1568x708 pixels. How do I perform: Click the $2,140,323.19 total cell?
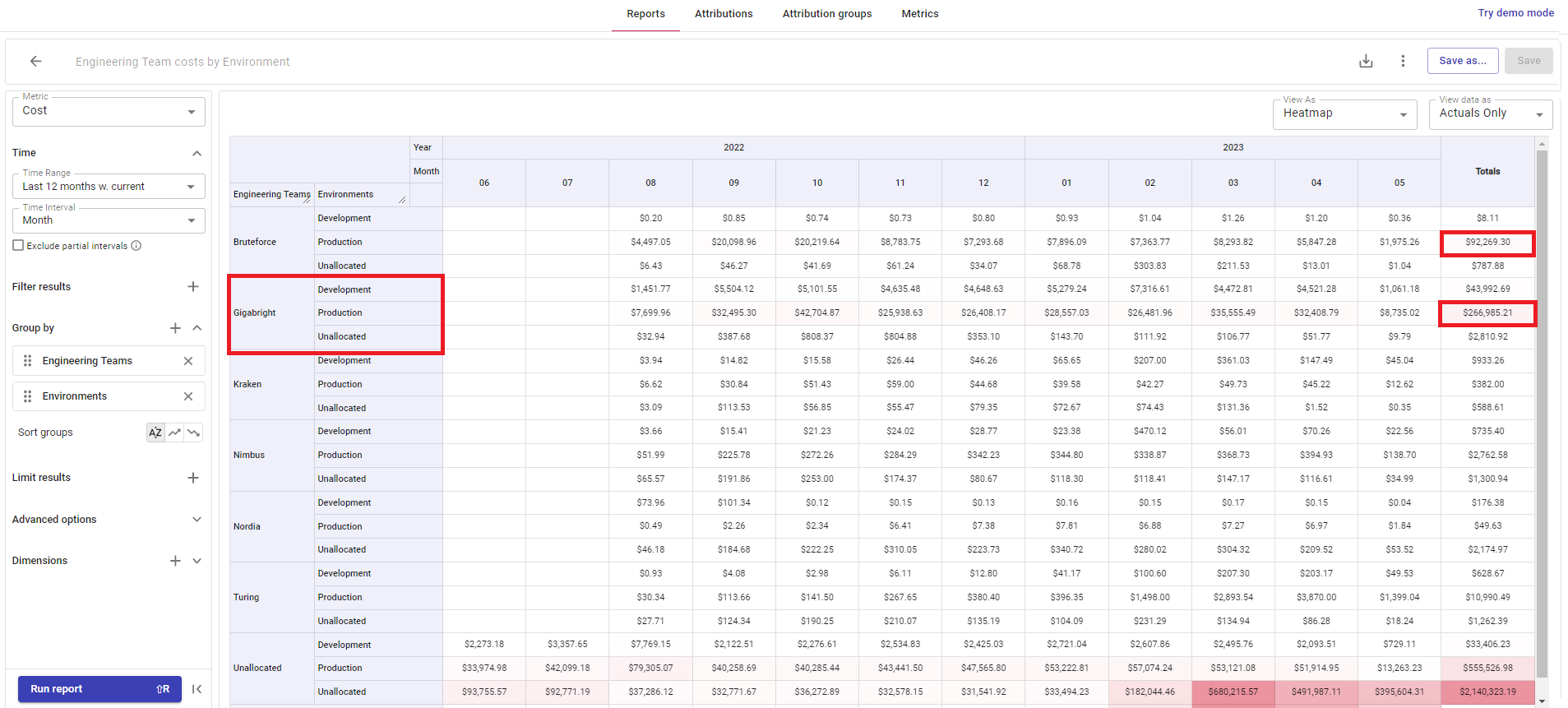1487,692
